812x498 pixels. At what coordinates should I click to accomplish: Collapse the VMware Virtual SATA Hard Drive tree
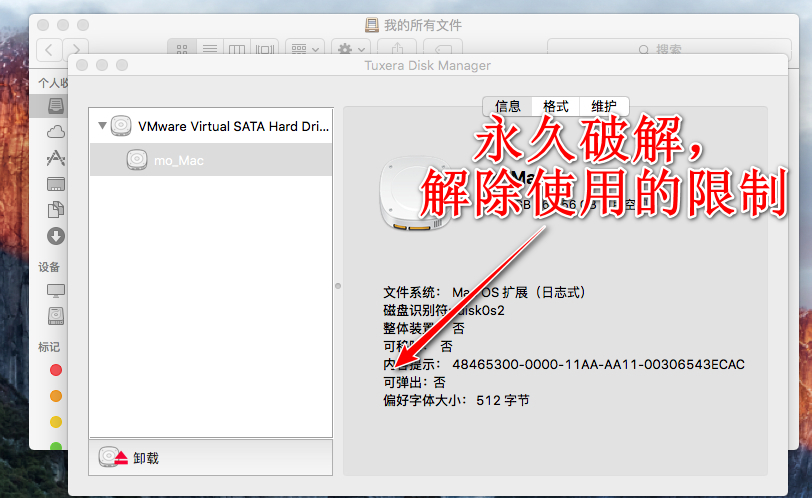[102, 125]
